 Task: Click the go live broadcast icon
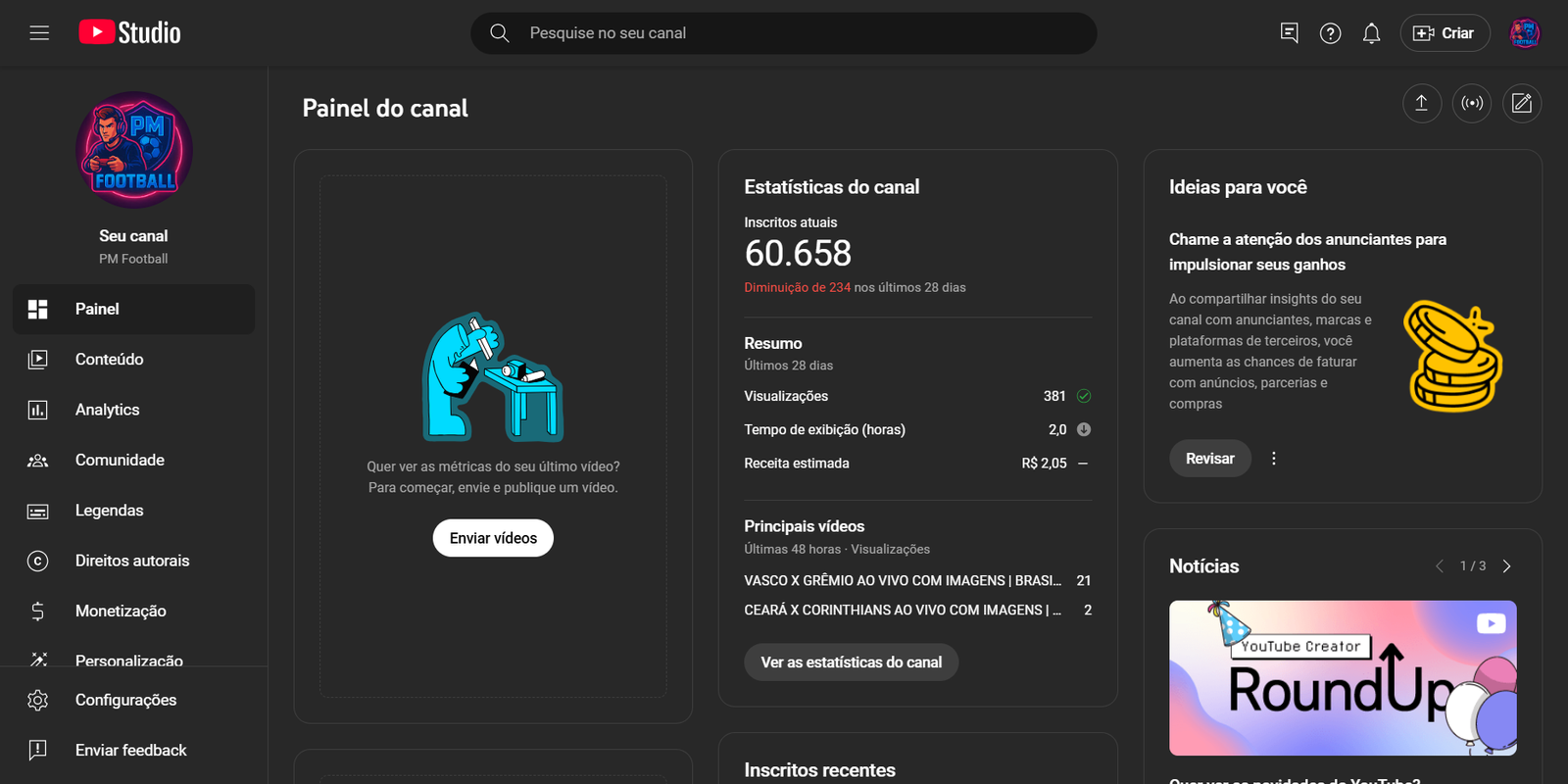click(x=1472, y=103)
